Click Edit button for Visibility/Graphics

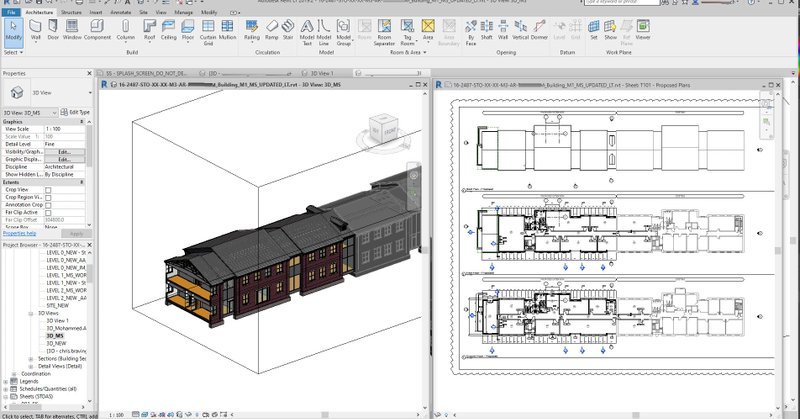click(64, 152)
